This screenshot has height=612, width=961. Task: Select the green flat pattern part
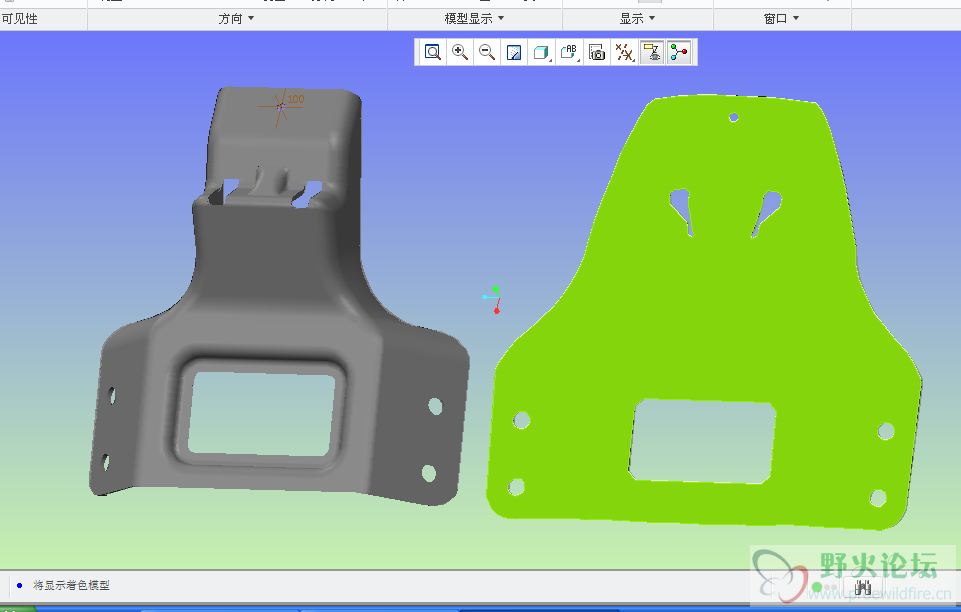[705, 312]
